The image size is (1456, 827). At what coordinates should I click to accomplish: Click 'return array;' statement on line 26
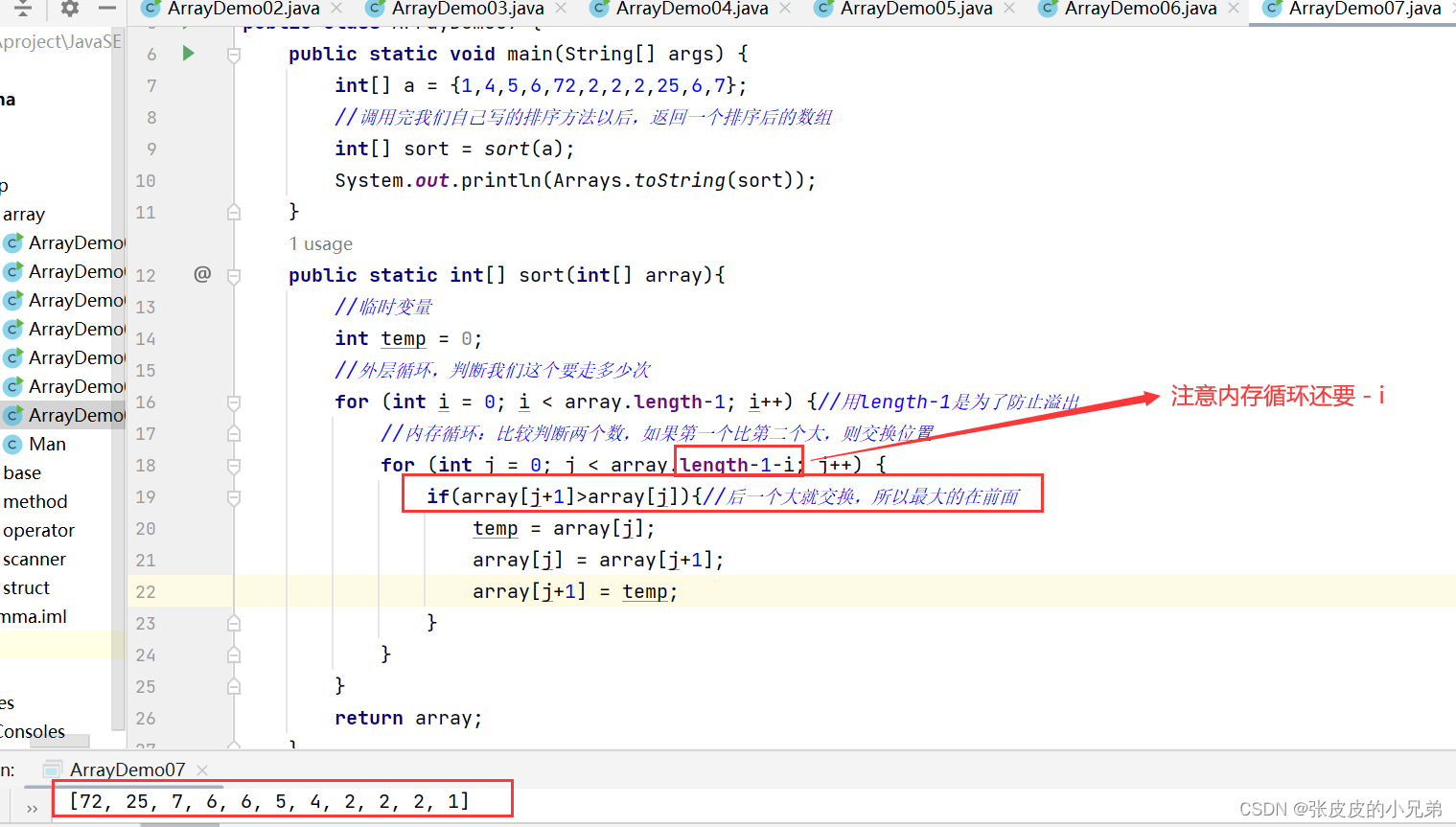coord(408,718)
